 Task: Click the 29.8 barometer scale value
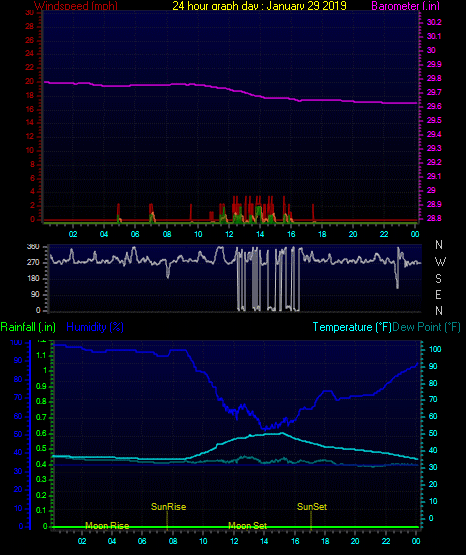434,78
